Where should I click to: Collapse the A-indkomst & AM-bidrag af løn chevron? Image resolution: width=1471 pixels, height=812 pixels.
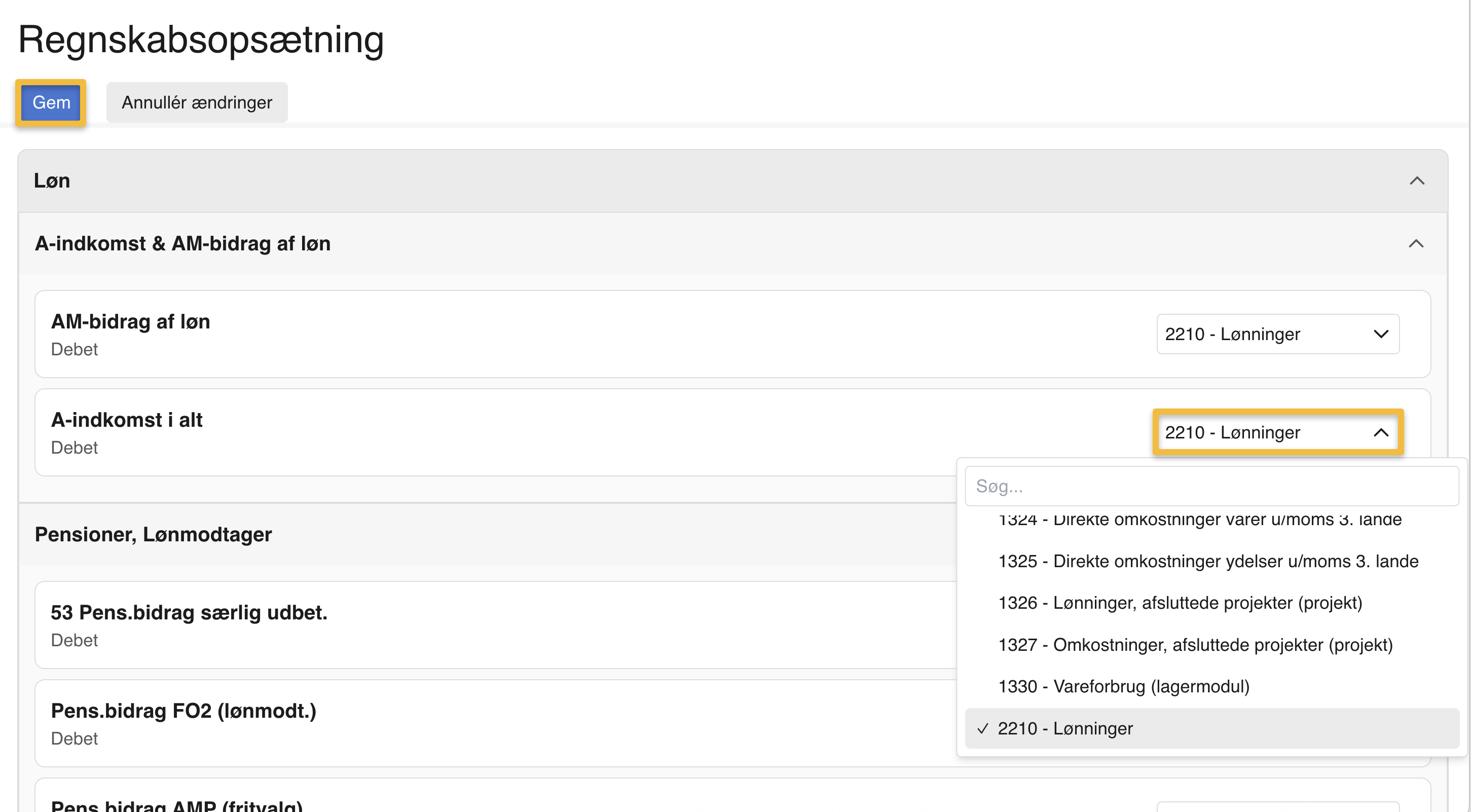coord(1416,244)
